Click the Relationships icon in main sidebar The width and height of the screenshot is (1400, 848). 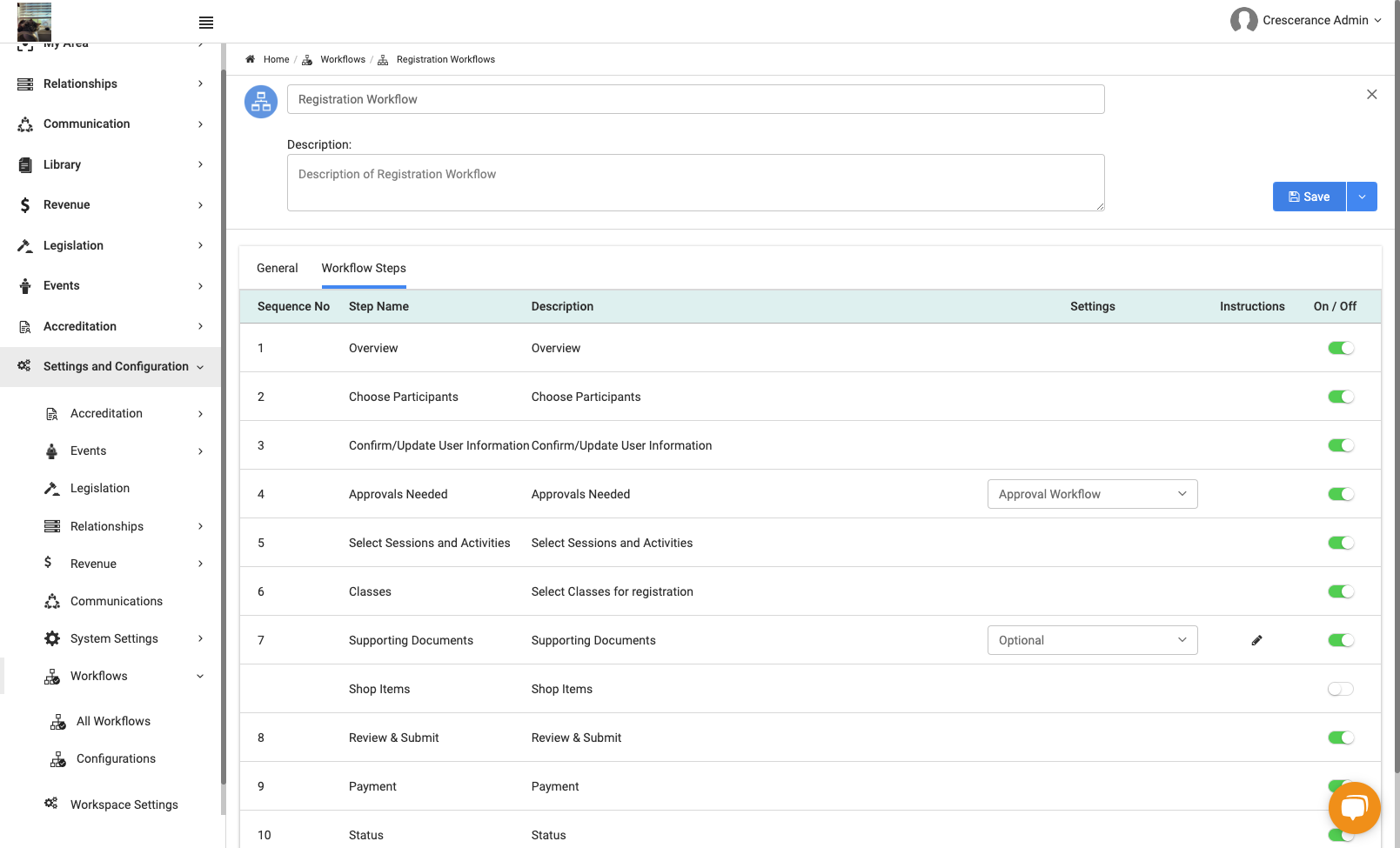click(x=25, y=83)
